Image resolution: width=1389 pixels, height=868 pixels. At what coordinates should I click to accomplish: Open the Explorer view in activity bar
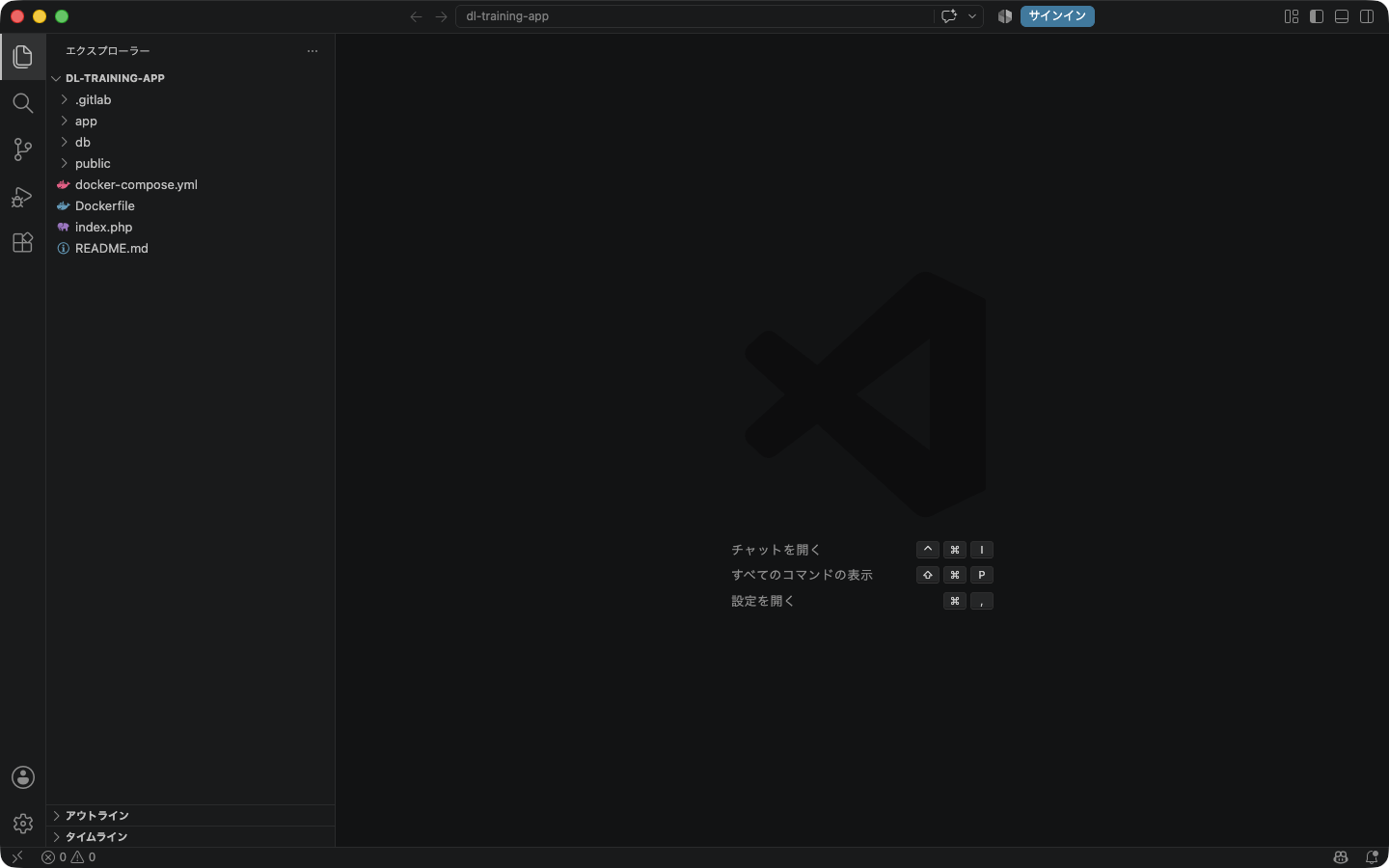pos(23,57)
